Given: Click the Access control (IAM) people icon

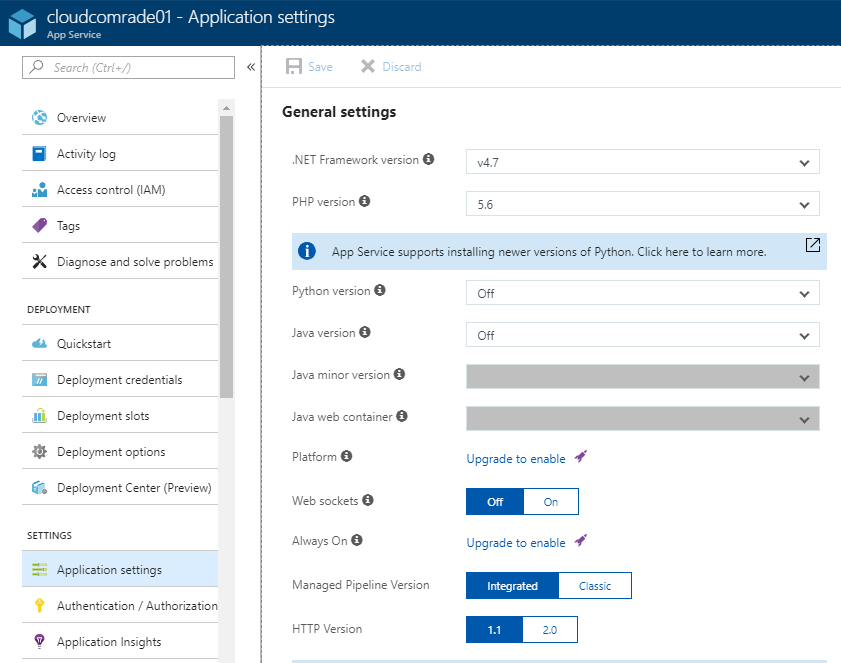Looking at the screenshot, I should click(x=39, y=190).
